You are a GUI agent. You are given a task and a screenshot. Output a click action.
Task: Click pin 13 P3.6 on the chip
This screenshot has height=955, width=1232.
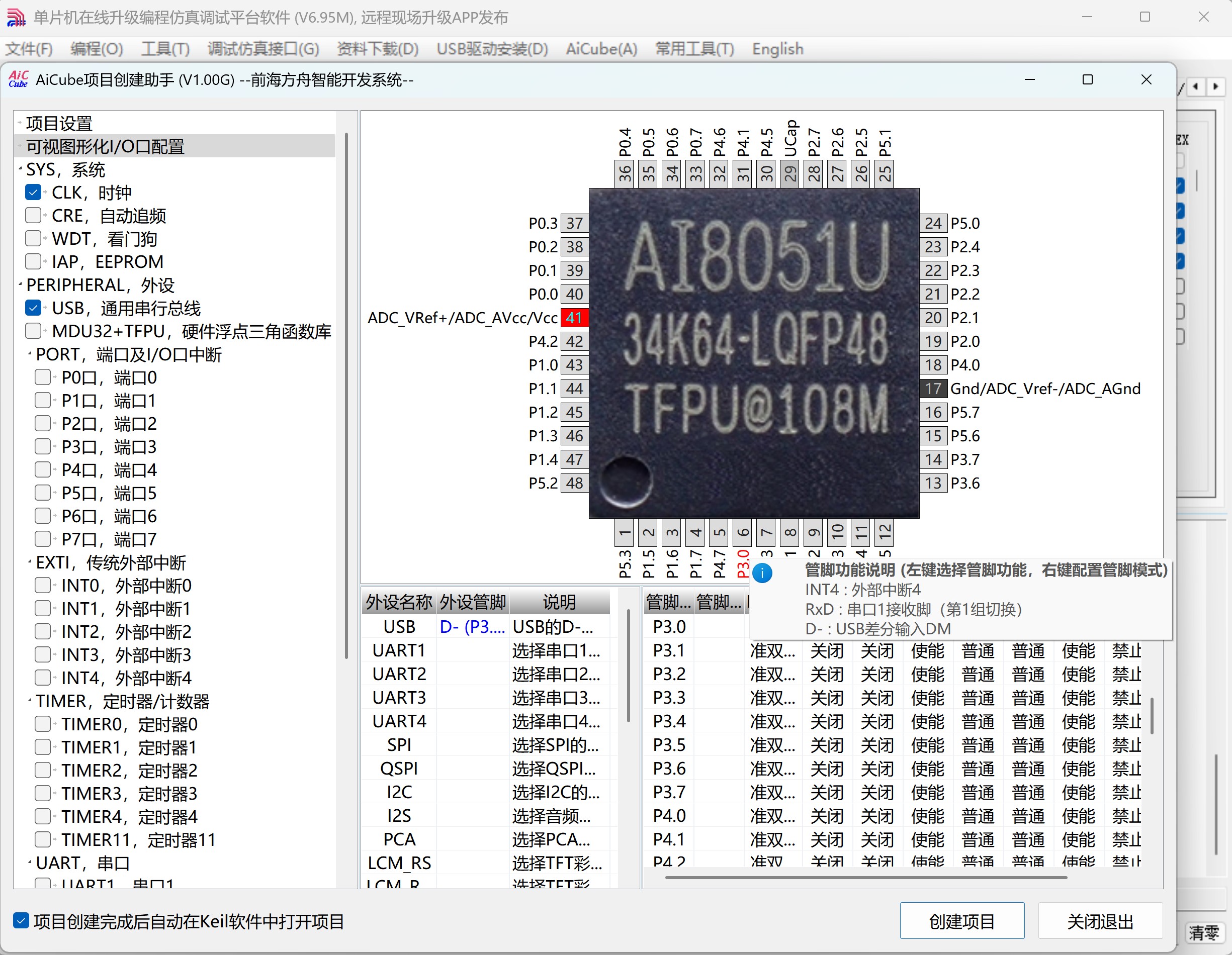tap(934, 483)
